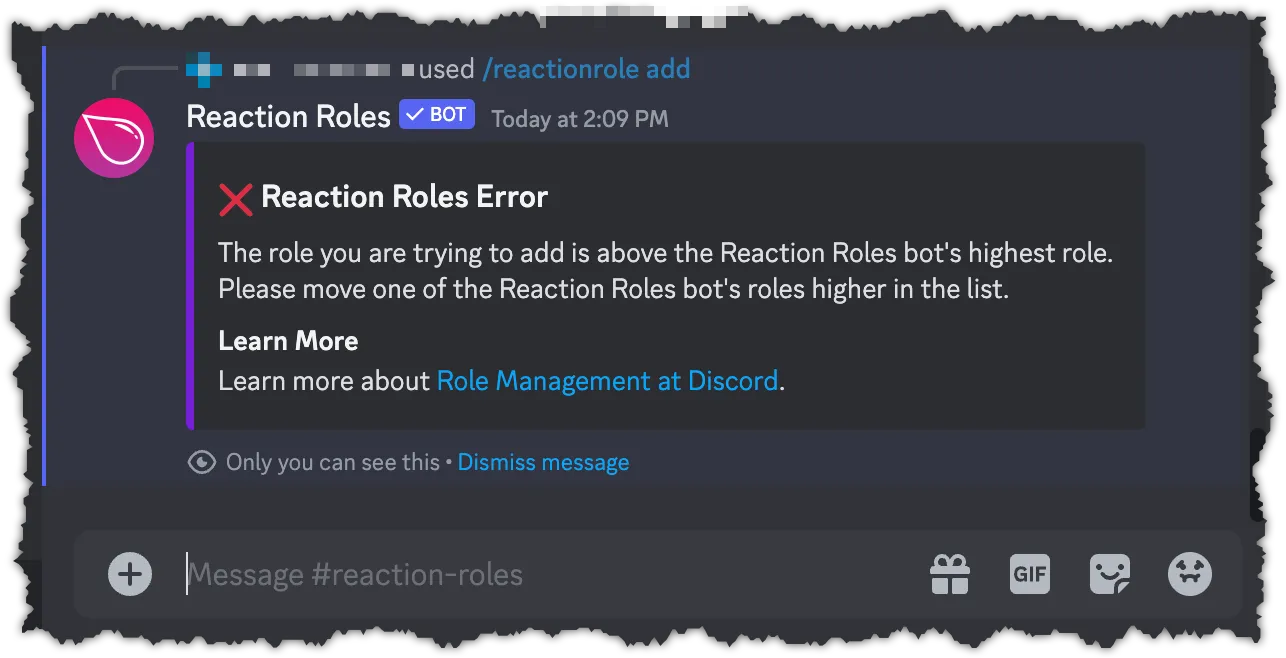Screen dimensions: 1286x658
Task: Click the Learn More heading
Action: click(288, 341)
